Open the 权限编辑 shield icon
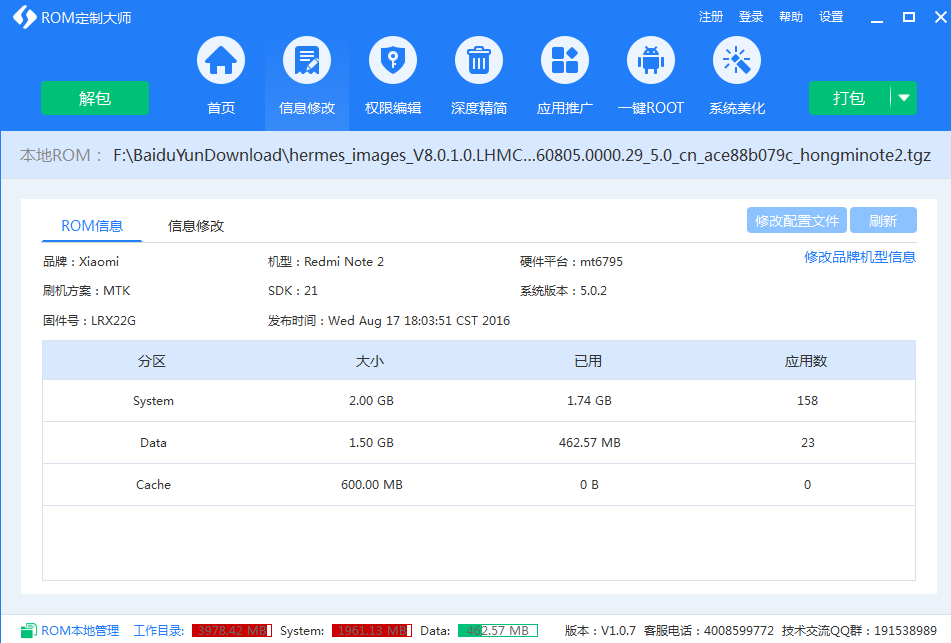The width and height of the screenshot is (951, 643). point(393,61)
